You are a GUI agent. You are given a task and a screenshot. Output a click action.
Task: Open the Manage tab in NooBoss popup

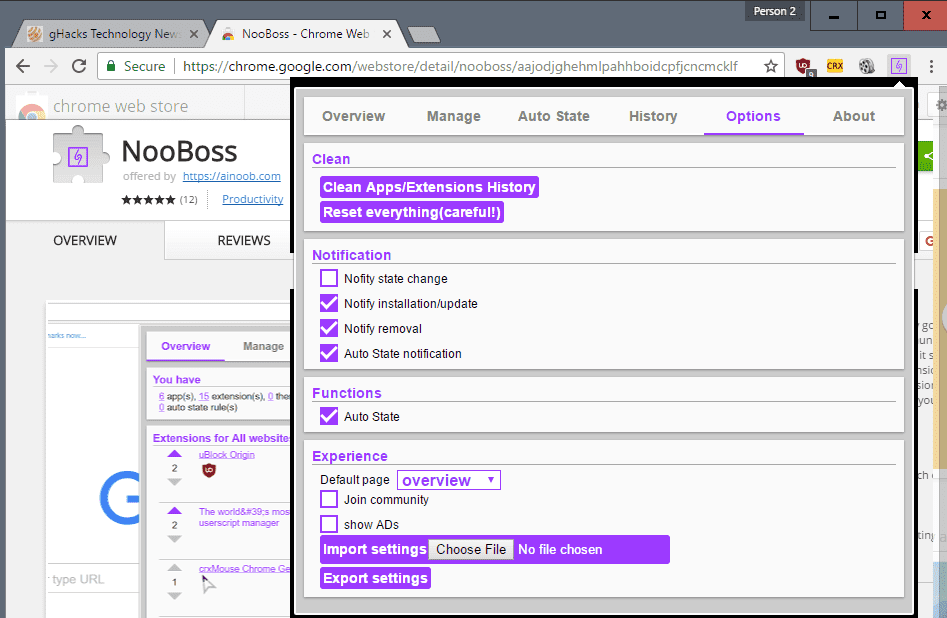click(454, 116)
